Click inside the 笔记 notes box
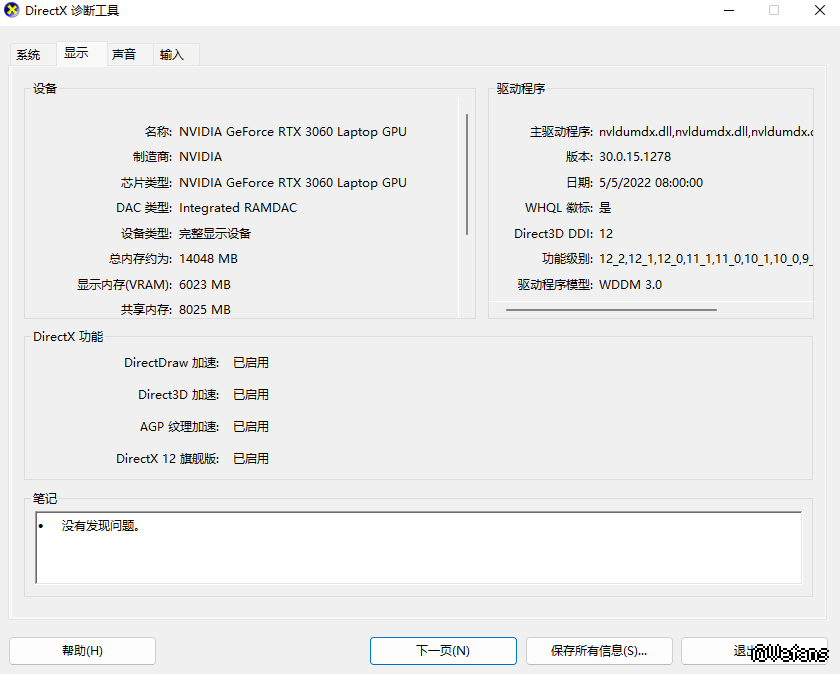840x674 pixels. (419, 548)
